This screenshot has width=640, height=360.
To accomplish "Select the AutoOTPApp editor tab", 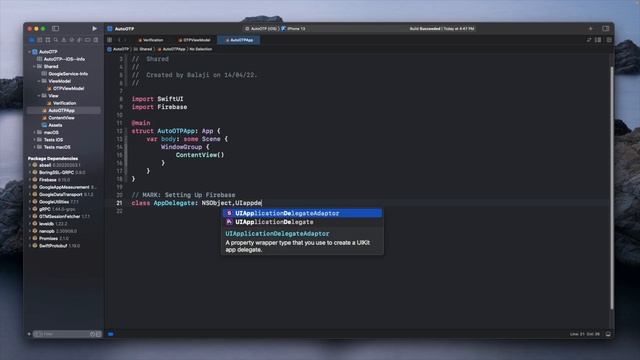I will pyautogui.click(x=239, y=40).
